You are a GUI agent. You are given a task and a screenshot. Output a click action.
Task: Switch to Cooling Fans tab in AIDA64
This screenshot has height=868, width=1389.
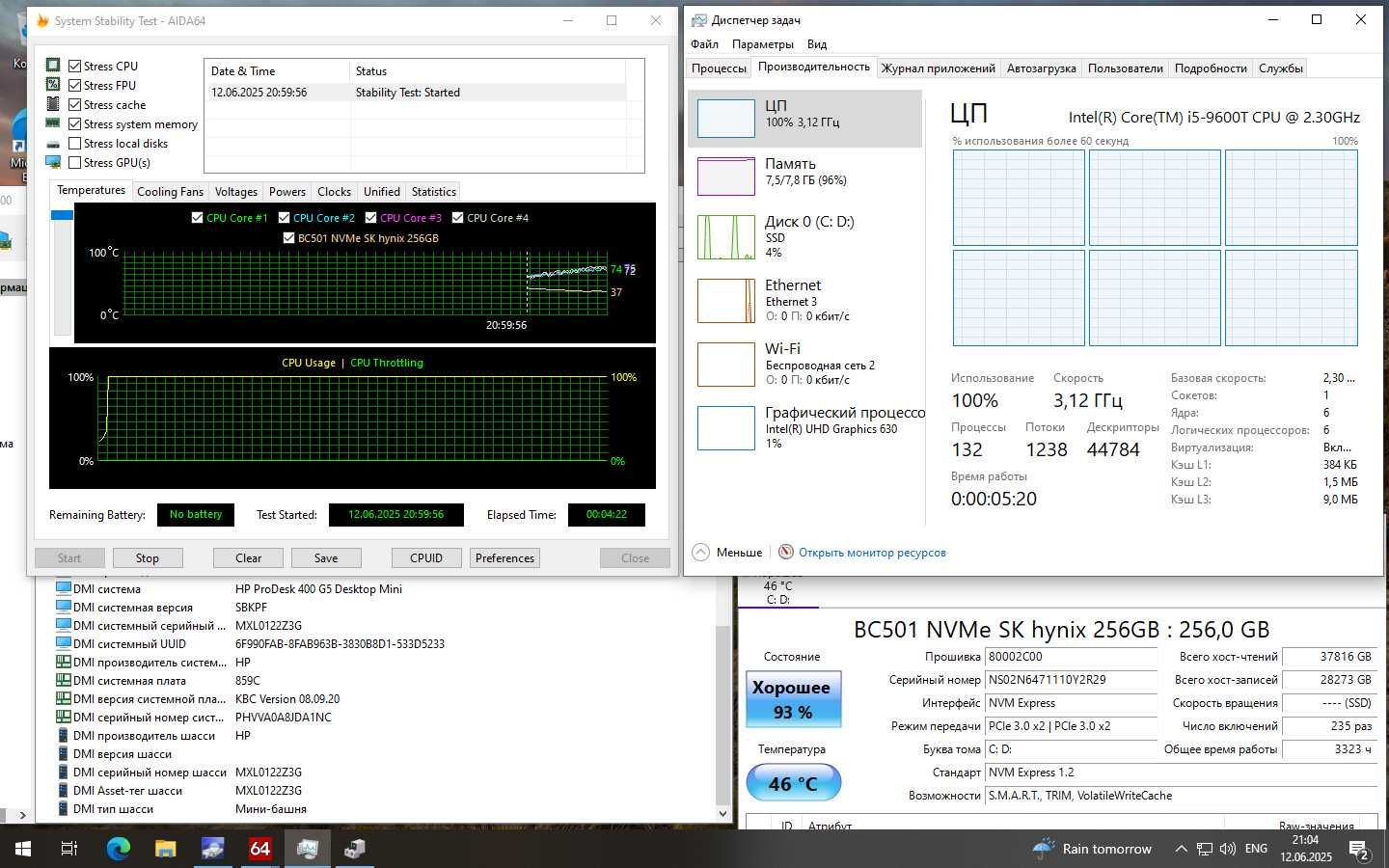pos(170,192)
